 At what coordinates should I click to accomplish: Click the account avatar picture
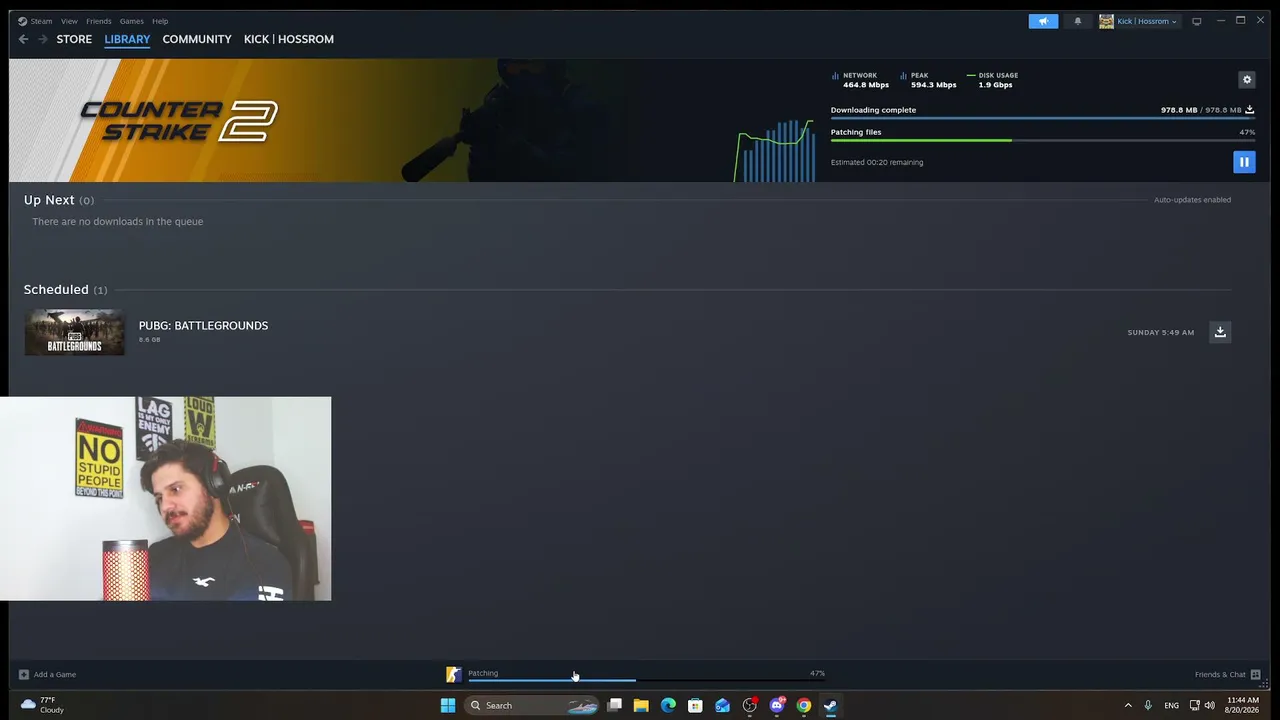(x=1106, y=21)
